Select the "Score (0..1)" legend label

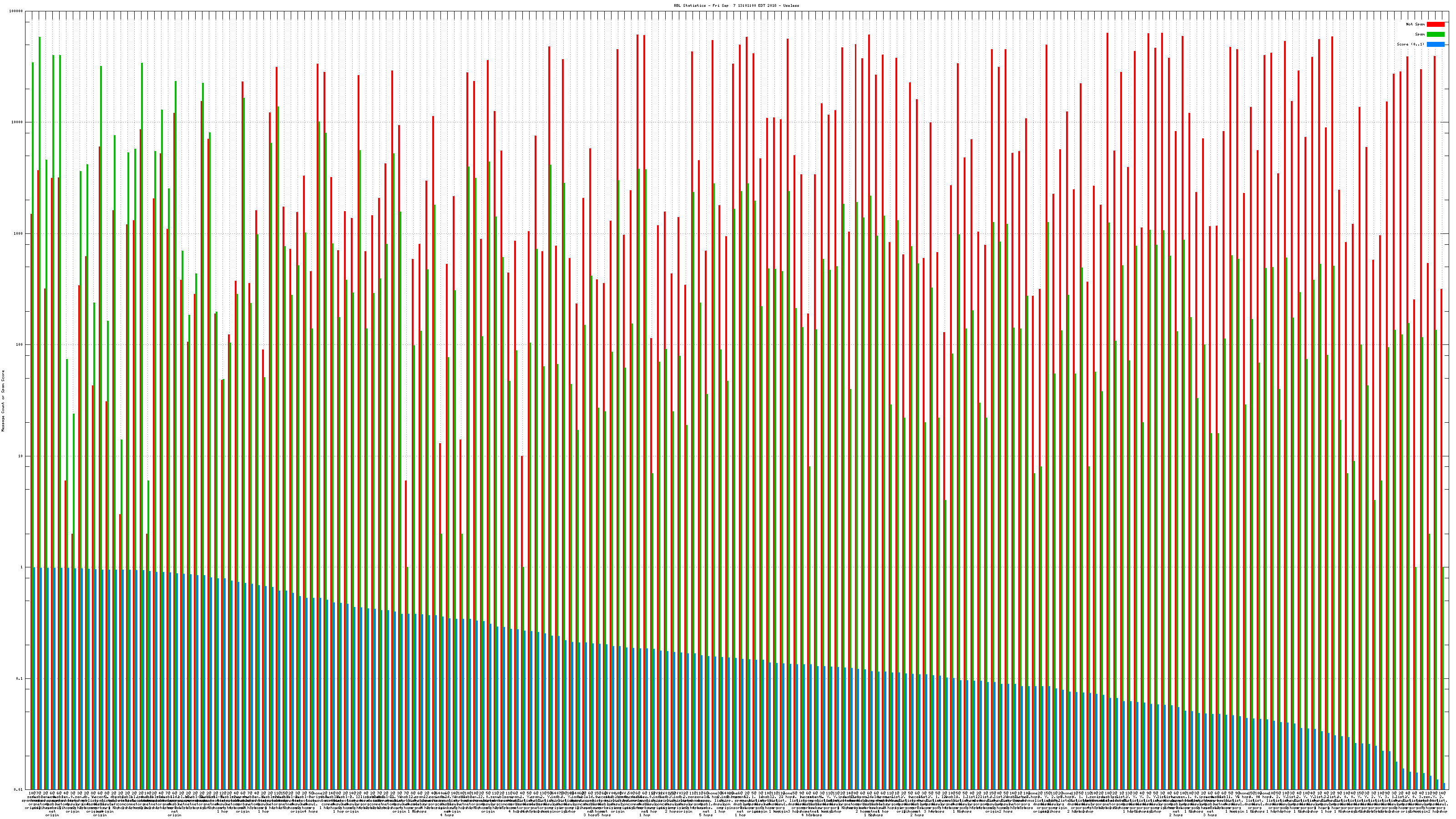pyautogui.click(x=1410, y=44)
